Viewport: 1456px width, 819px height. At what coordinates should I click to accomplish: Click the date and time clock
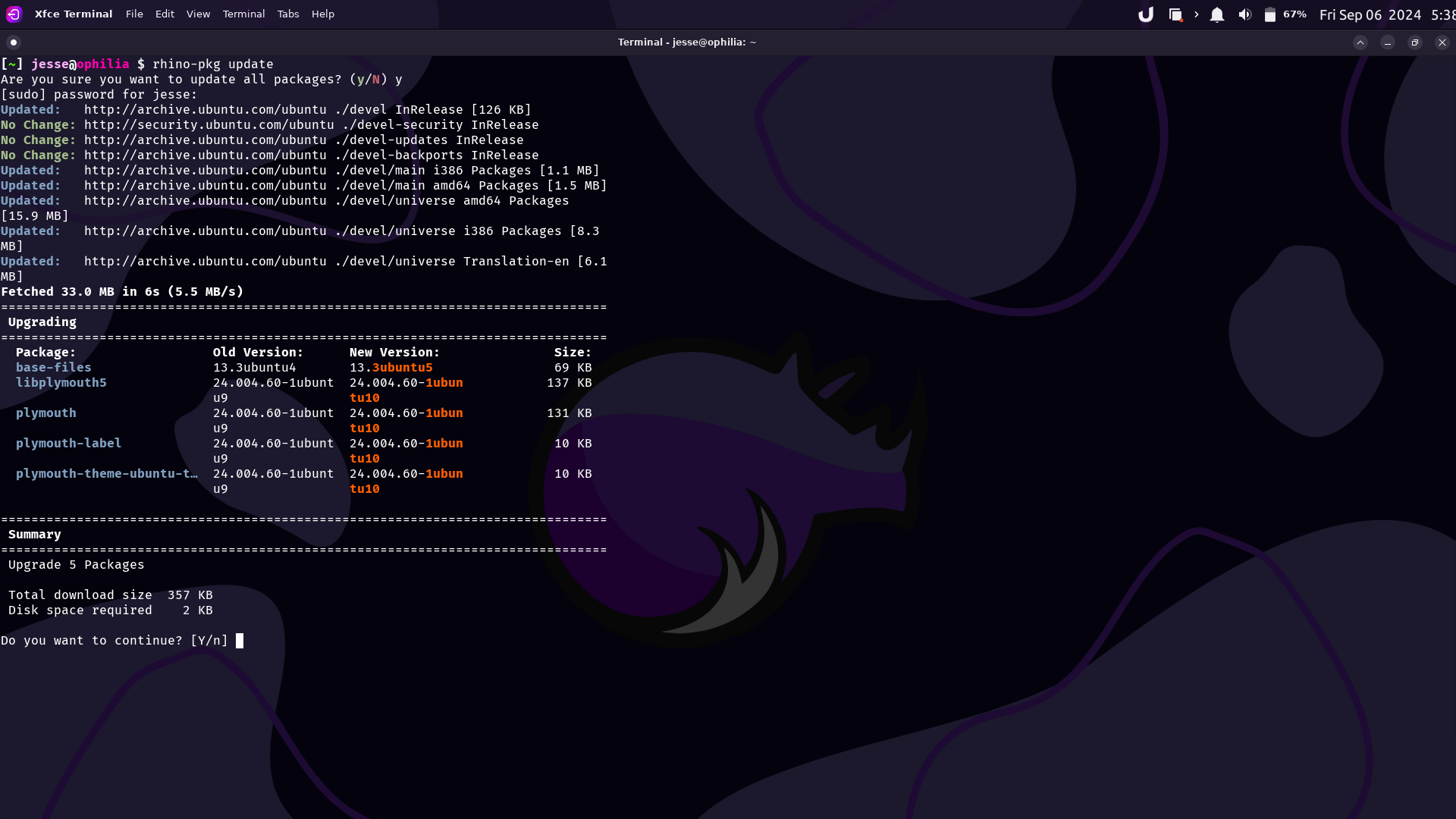point(1387,14)
